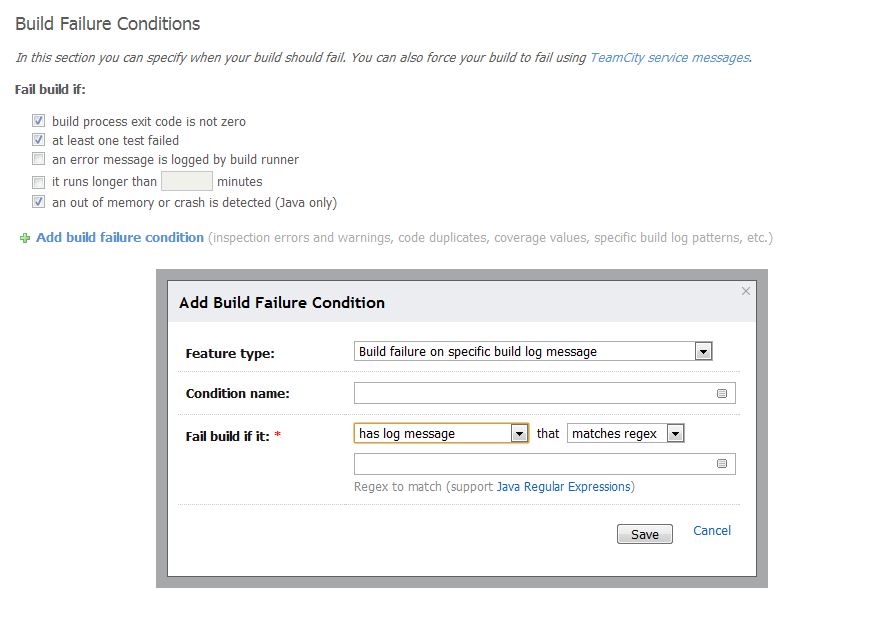
Task: Open the has log message dropdown
Action: (x=441, y=433)
